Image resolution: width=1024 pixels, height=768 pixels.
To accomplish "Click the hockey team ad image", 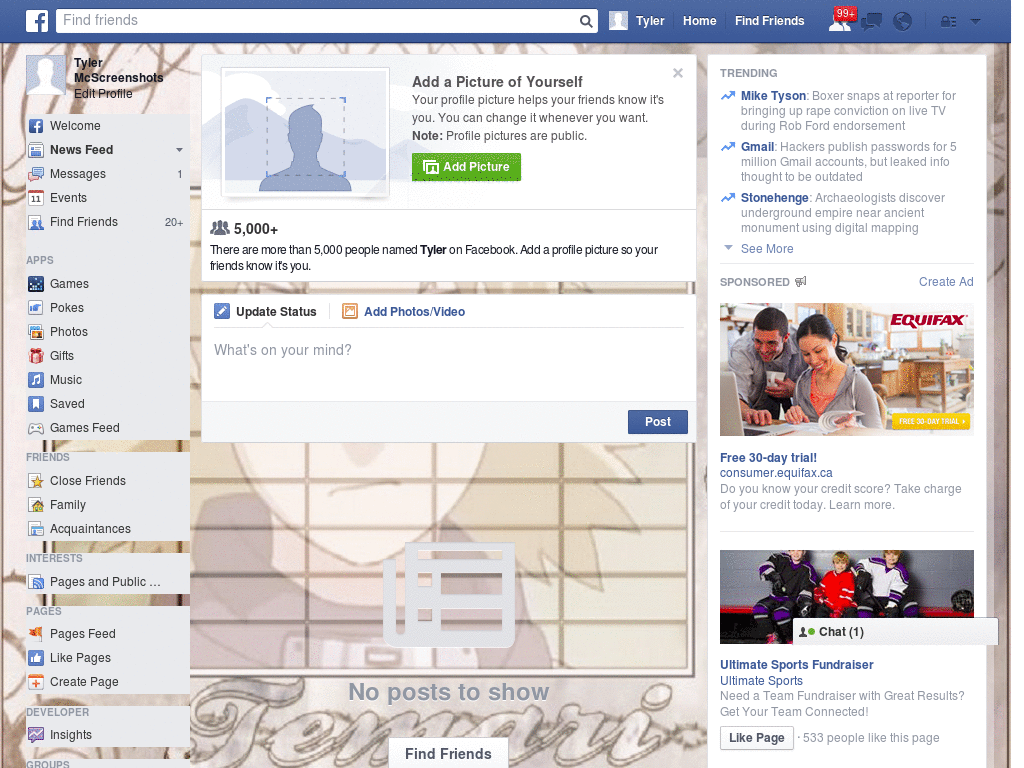I will click(846, 597).
